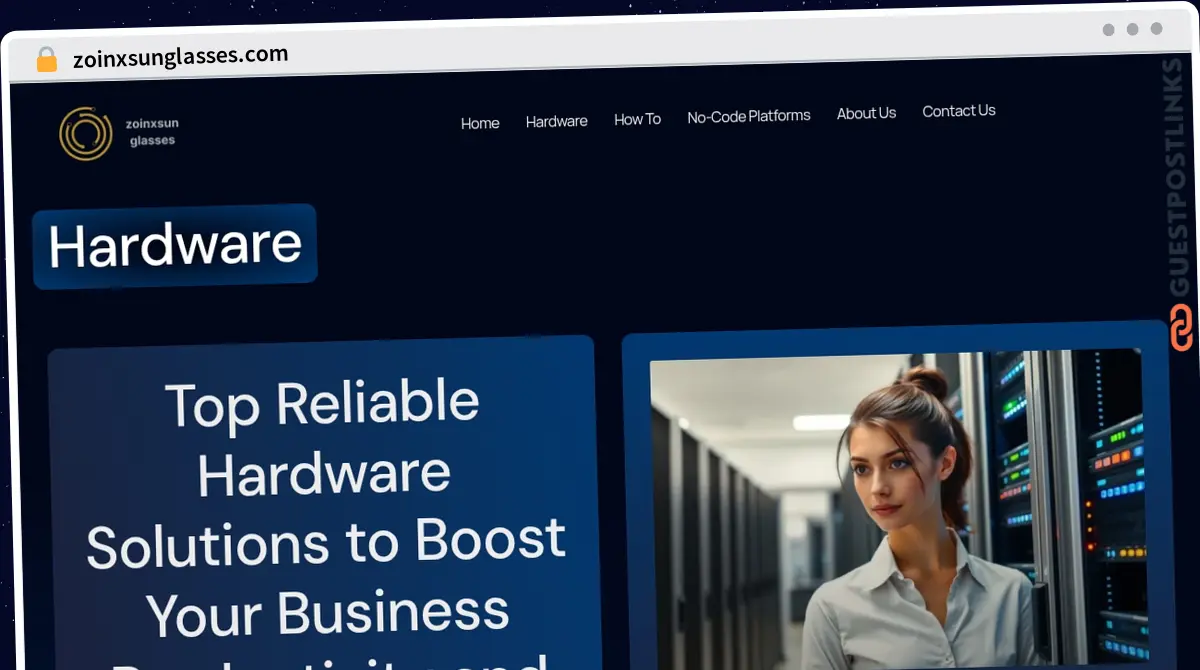Screen dimensions: 1200x670
Task: Click the zoinxsunglasses.com URL text
Action: 180,56
